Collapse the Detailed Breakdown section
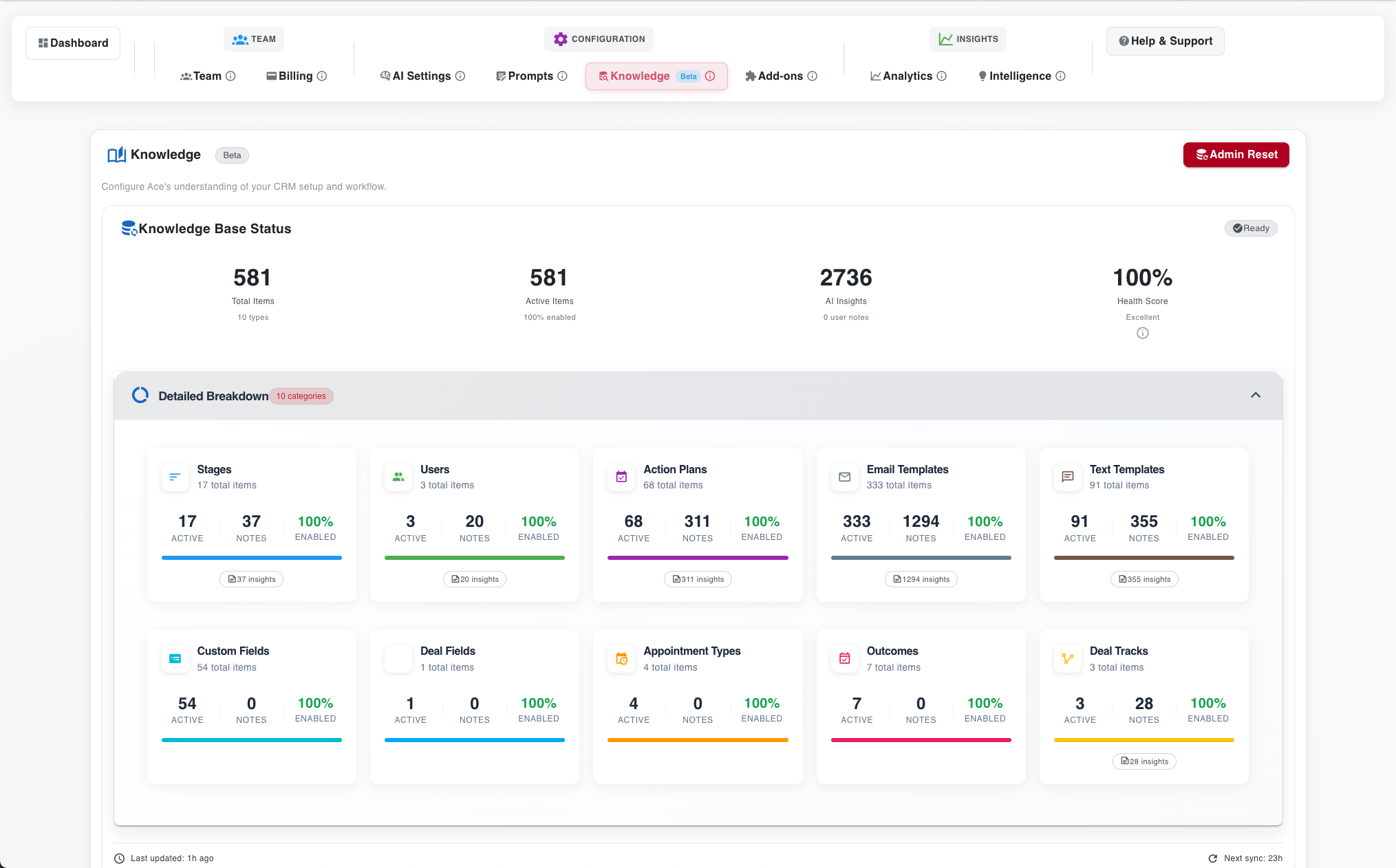The height and width of the screenshot is (868, 1396). [1255, 395]
